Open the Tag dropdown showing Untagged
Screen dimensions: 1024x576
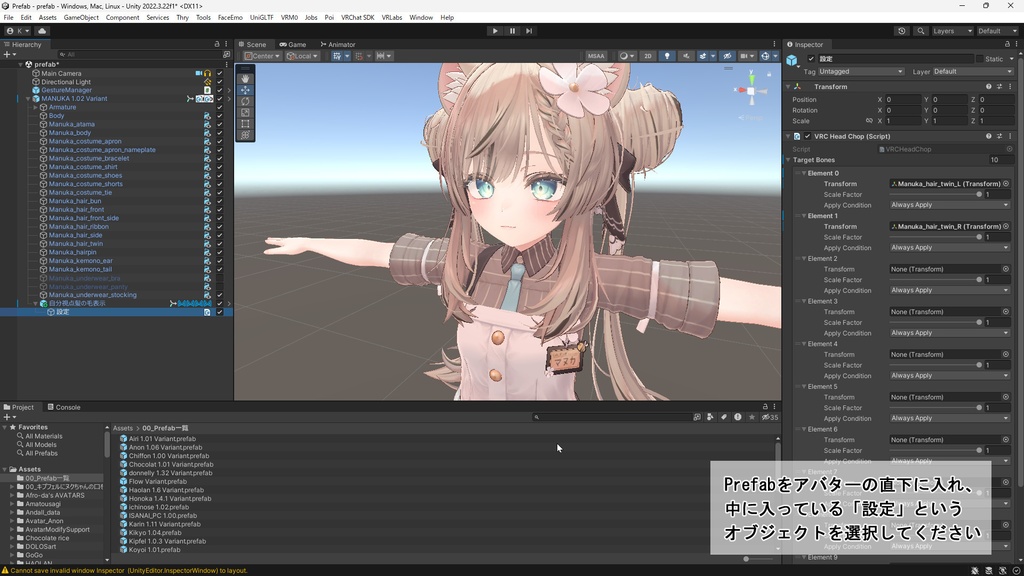tap(861, 71)
